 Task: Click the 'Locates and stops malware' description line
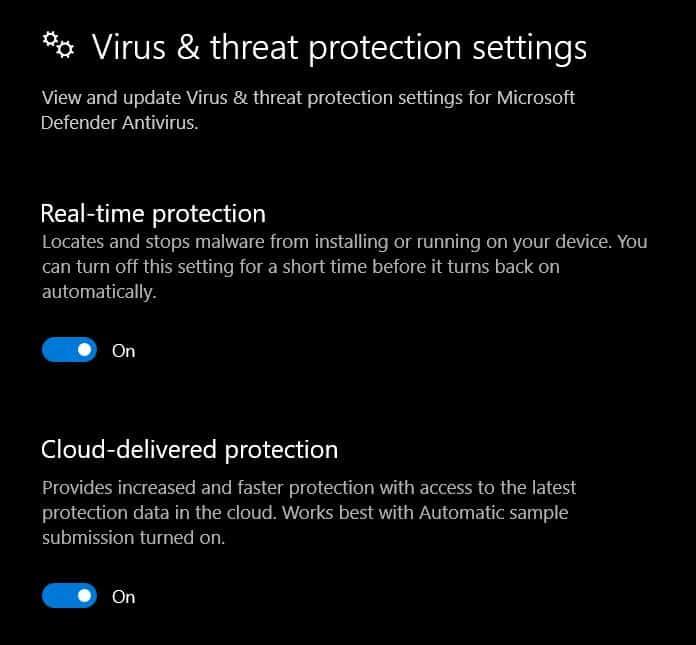(344, 242)
